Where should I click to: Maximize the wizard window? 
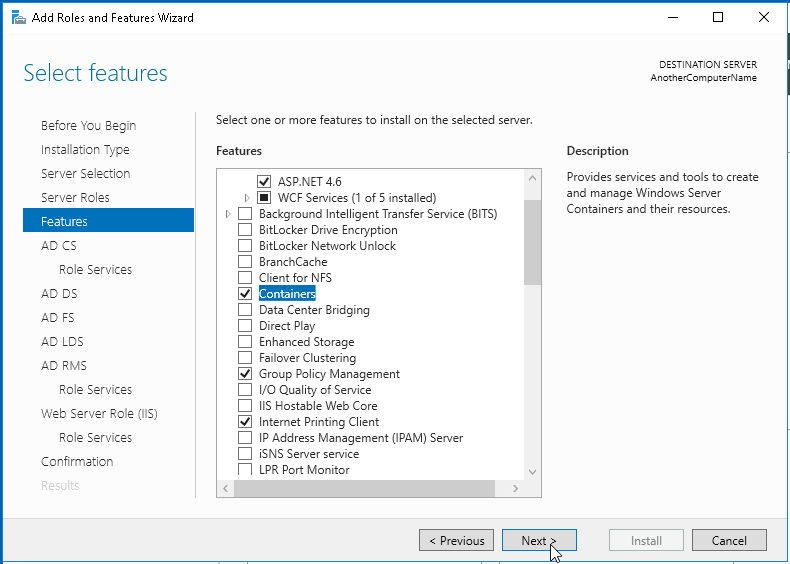(x=718, y=17)
